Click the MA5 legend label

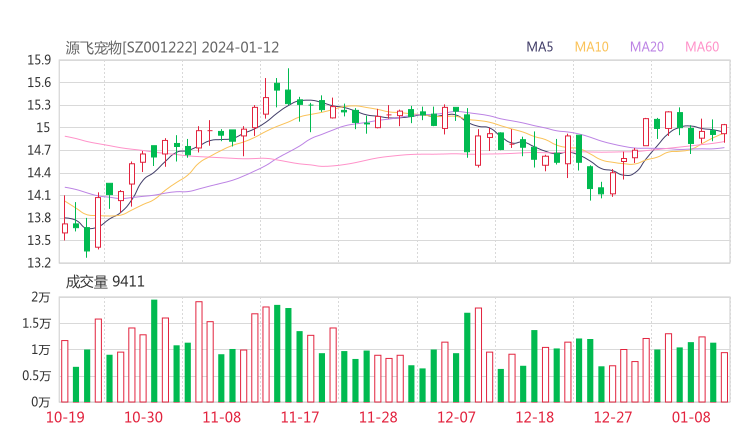coord(539,47)
